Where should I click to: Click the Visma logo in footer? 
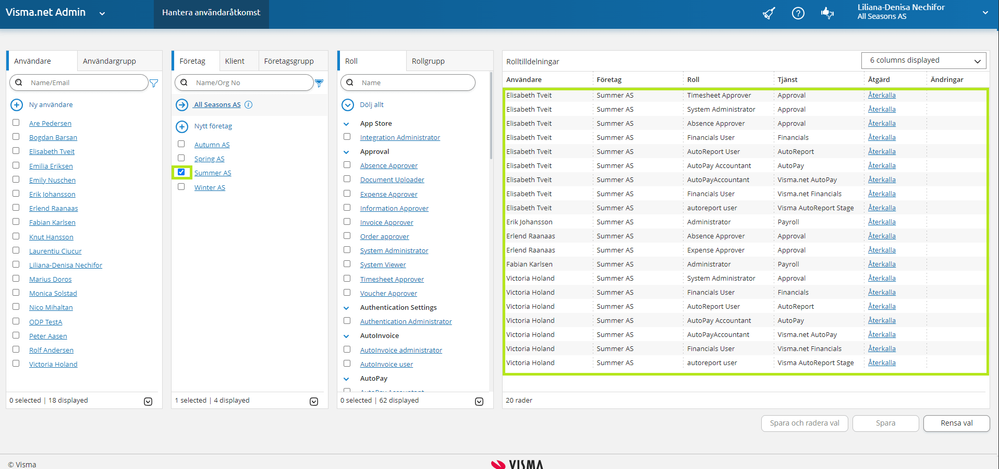click(x=517, y=465)
